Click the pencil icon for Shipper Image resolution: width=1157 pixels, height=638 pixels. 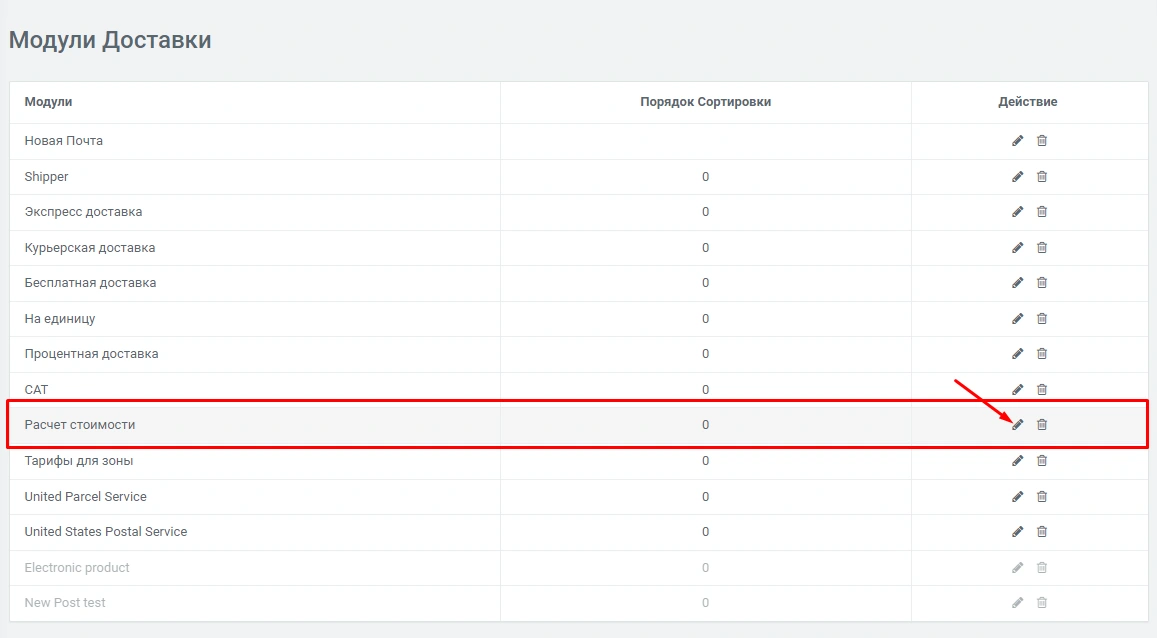(1017, 177)
